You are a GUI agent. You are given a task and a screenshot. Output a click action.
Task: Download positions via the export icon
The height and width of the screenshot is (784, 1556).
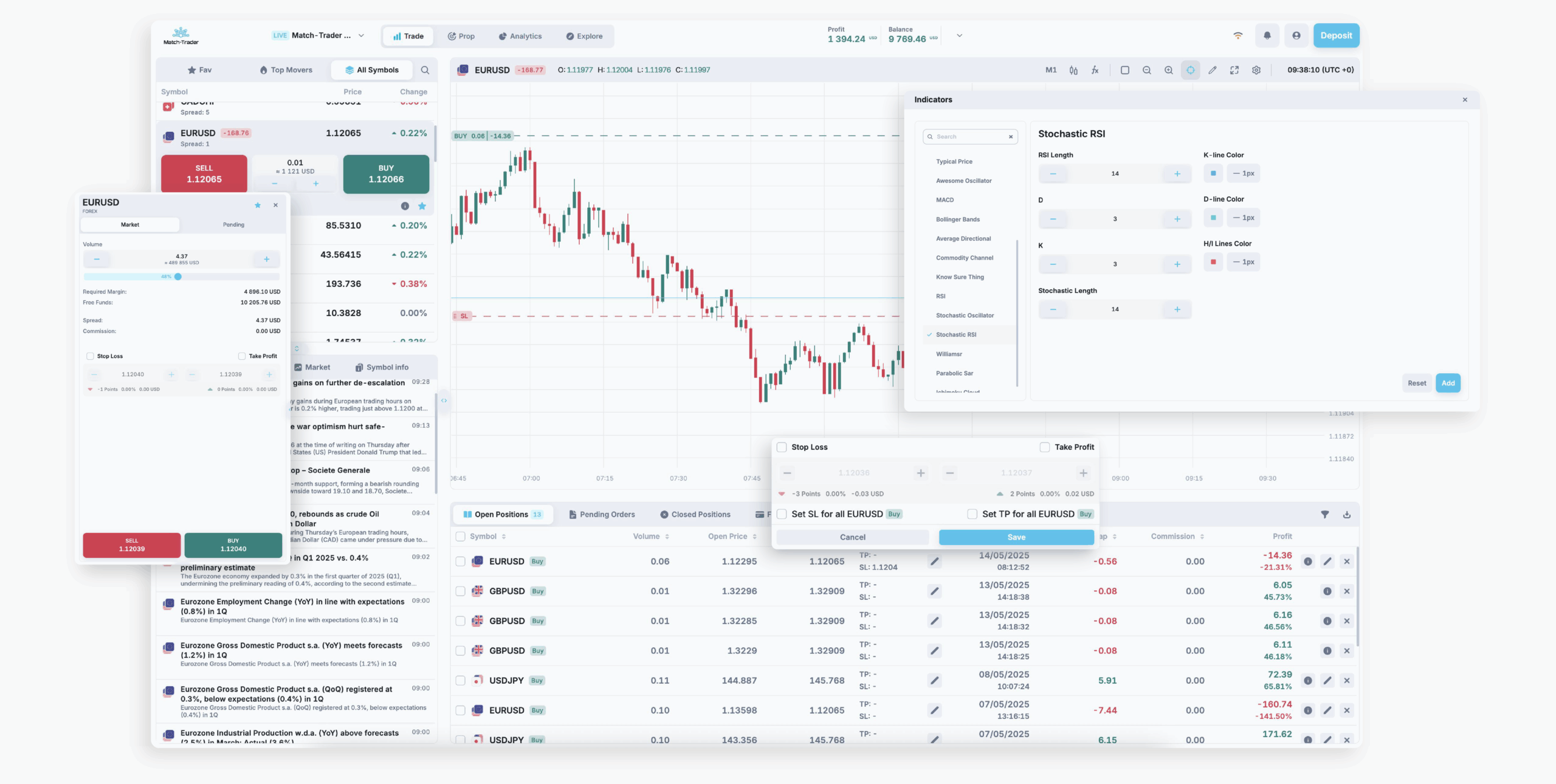coord(1348,514)
